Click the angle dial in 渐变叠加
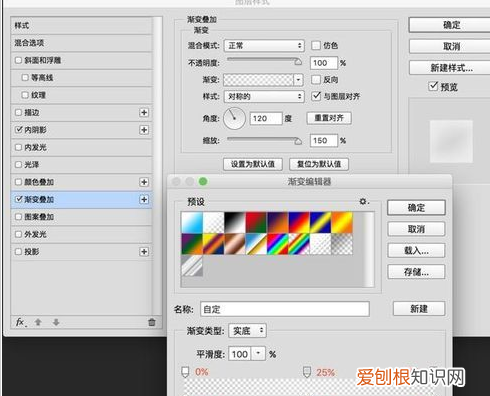The width and height of the screenshot is (490, 396). pyautogui.click(x=234, y=118)
